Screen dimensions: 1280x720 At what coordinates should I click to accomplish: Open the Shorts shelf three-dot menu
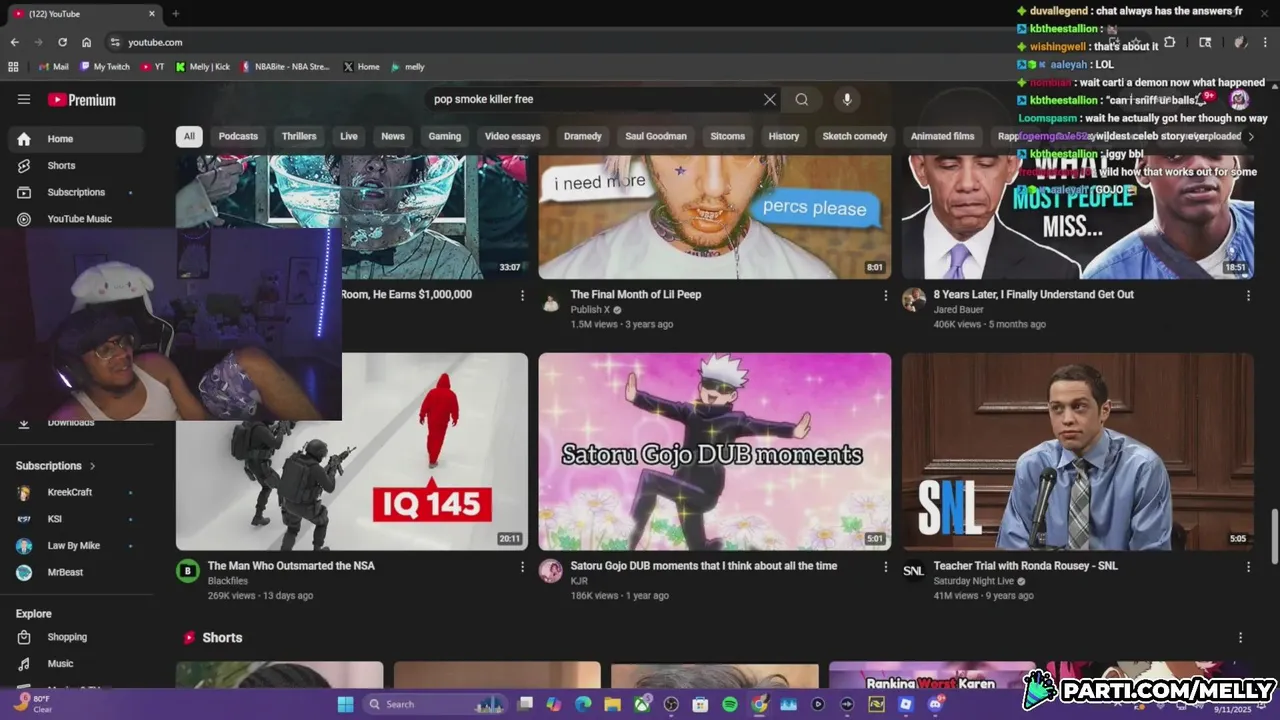pos(1240,637)
